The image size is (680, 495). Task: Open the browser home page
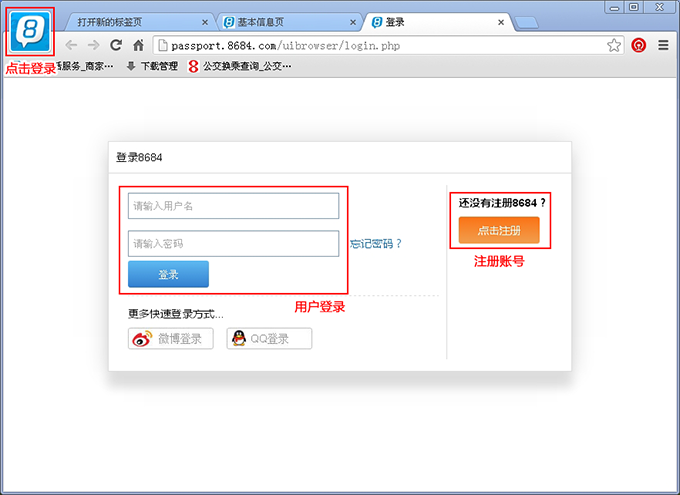click(139, 45)
